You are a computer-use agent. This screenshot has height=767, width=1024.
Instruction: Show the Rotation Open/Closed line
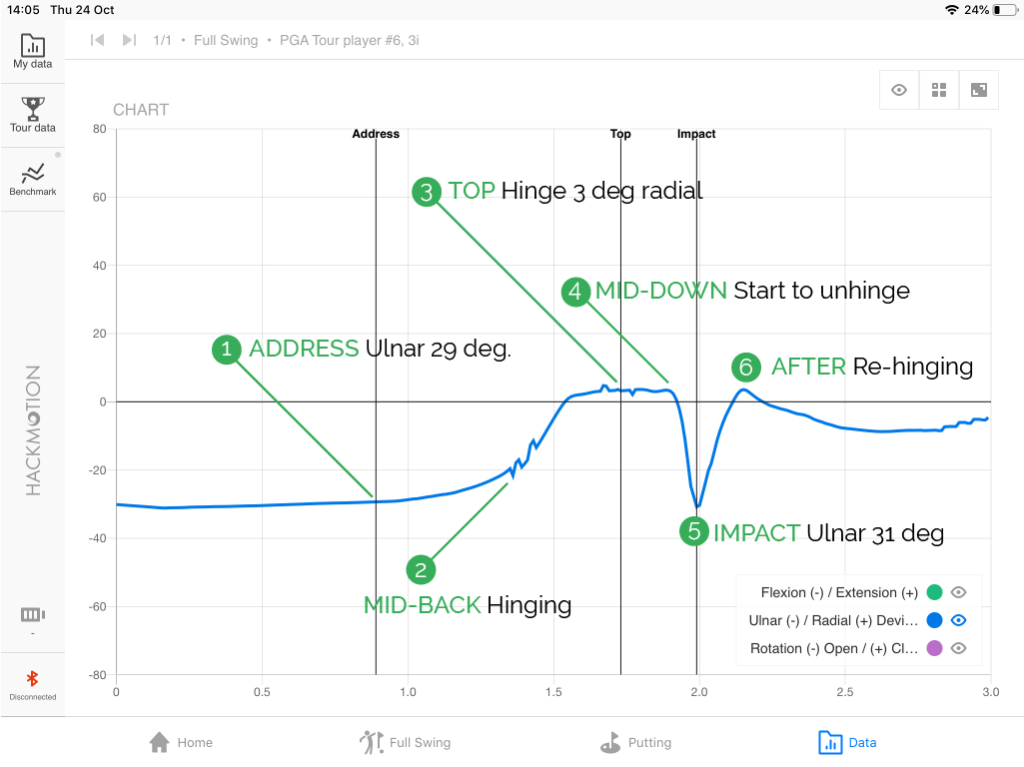(959, 649)
